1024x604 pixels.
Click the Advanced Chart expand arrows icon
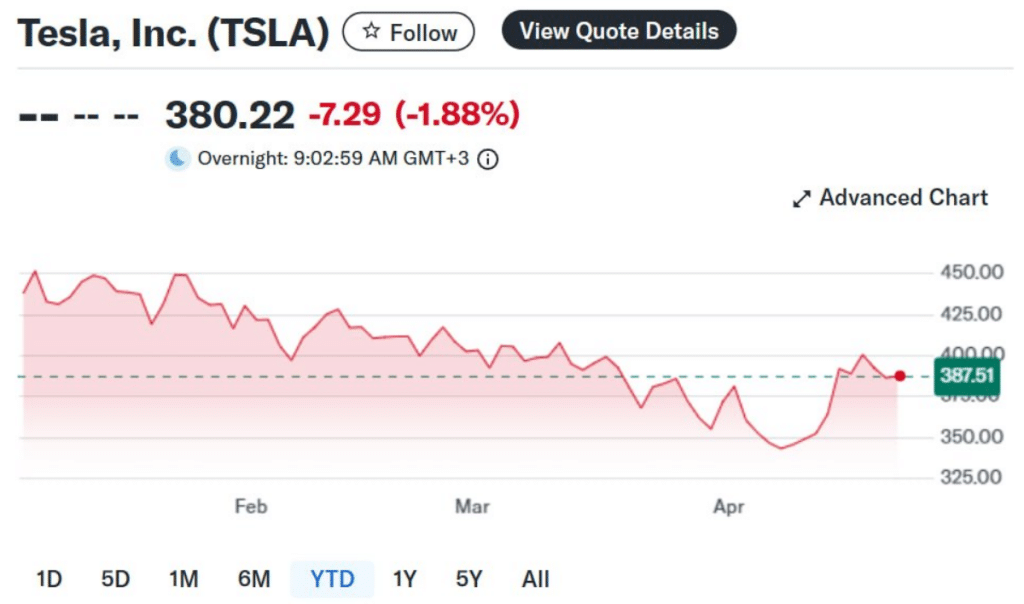tap(800, 198)
